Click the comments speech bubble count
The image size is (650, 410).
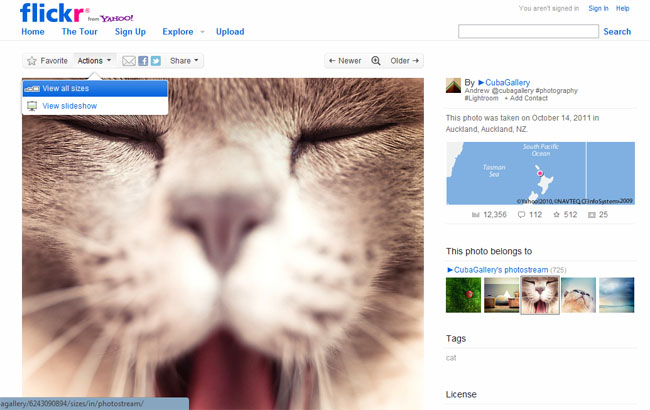pyautogui.click(x=528, y=215)
